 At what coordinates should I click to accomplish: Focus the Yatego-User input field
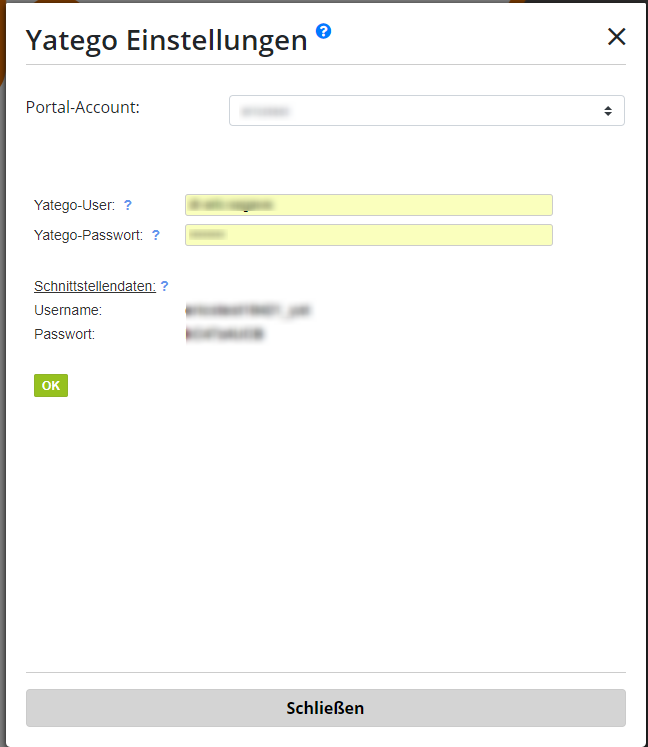pos(369,205)
